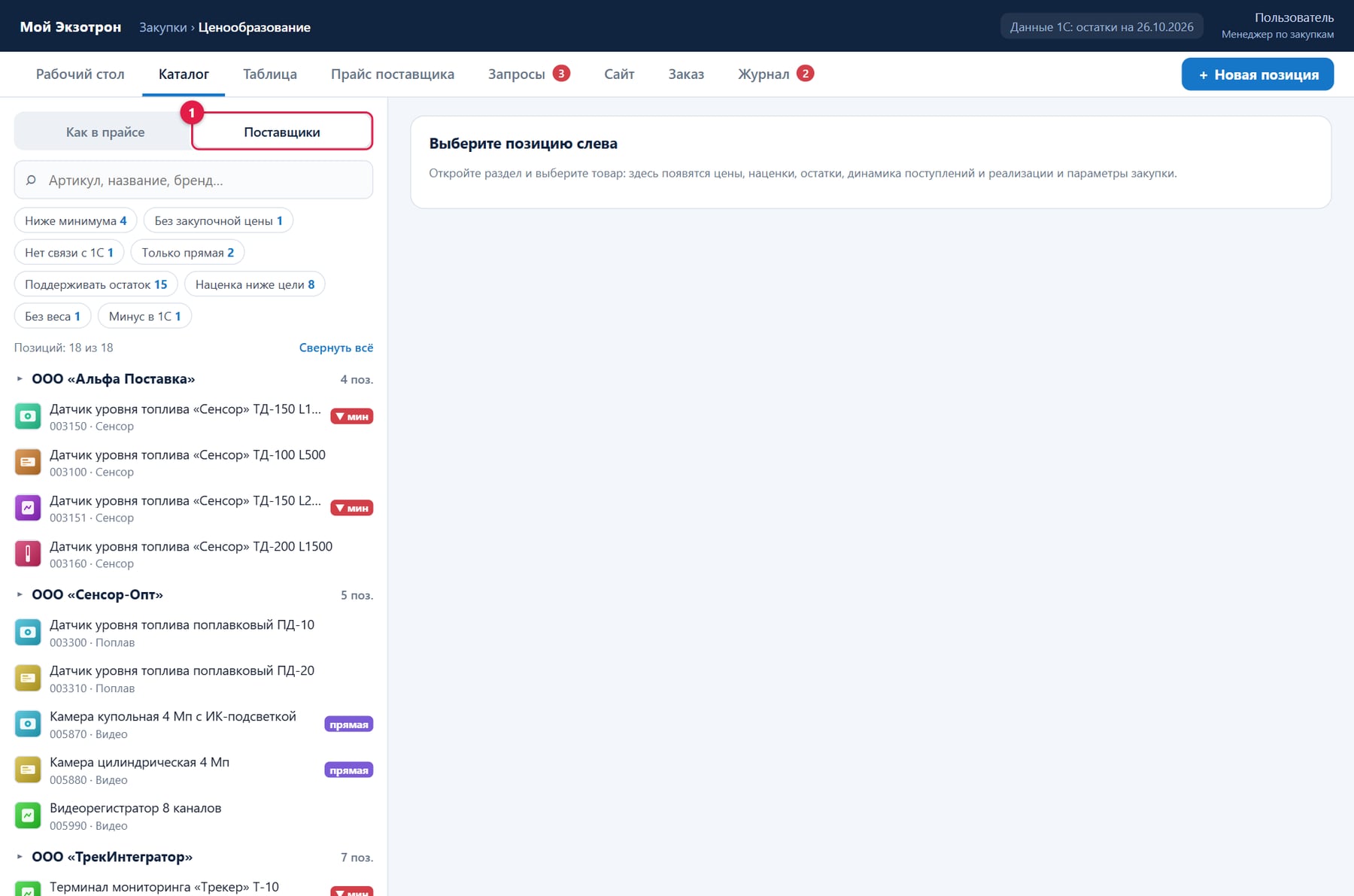Click the Запросы notification badge 3
The height and width of the screenshot is (896, 1354).
click(561, 74)
